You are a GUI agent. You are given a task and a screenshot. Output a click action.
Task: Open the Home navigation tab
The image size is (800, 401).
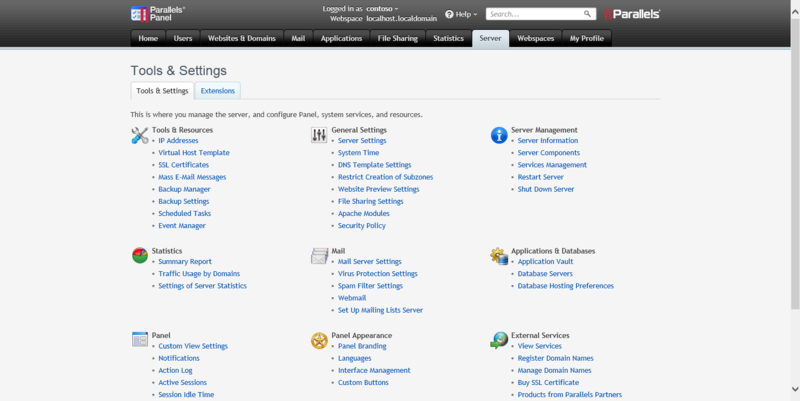148,38
